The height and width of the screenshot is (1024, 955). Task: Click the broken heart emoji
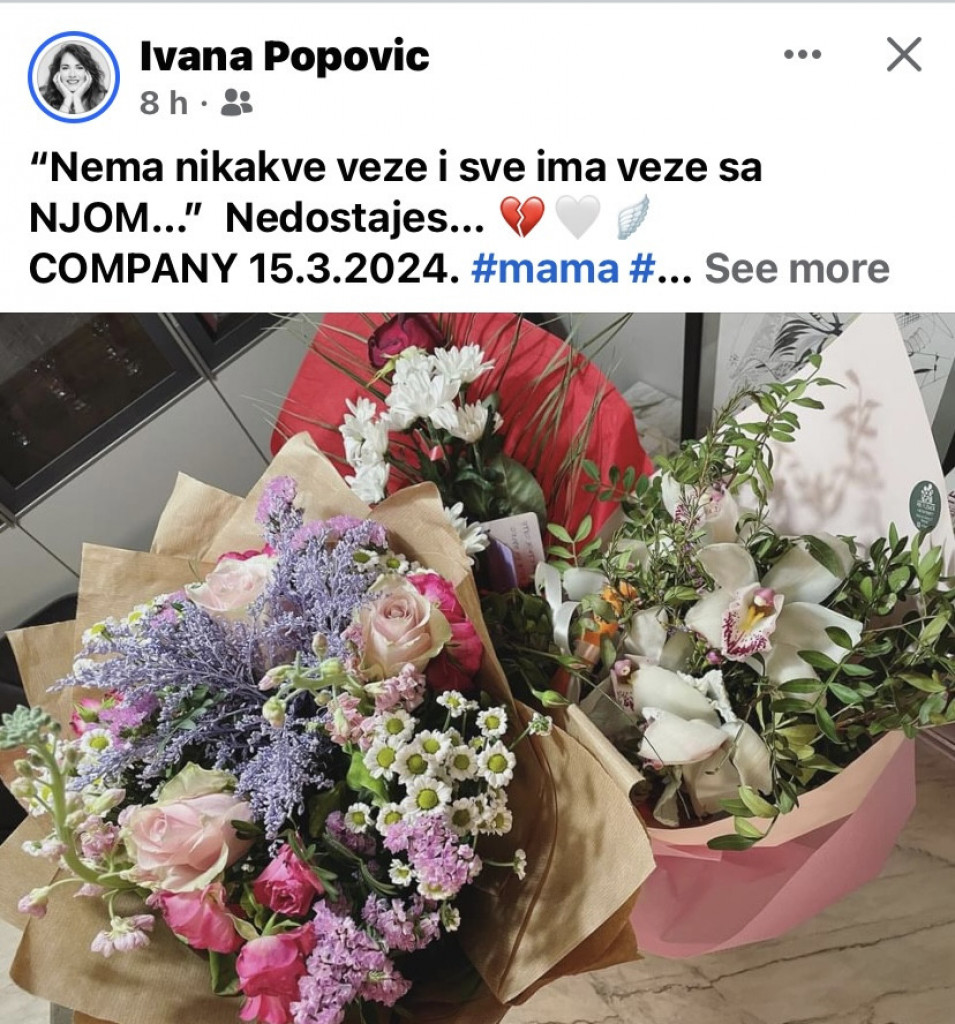click(x=522, y=217)
